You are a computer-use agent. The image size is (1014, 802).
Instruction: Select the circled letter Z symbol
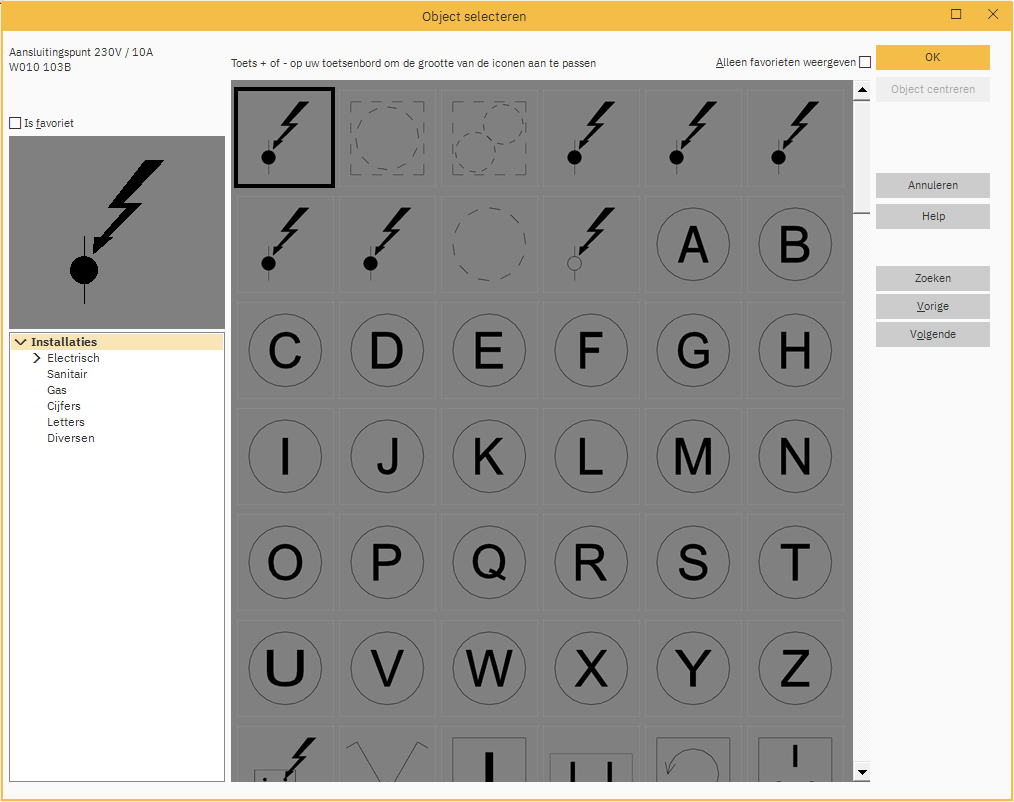[794, 667]
